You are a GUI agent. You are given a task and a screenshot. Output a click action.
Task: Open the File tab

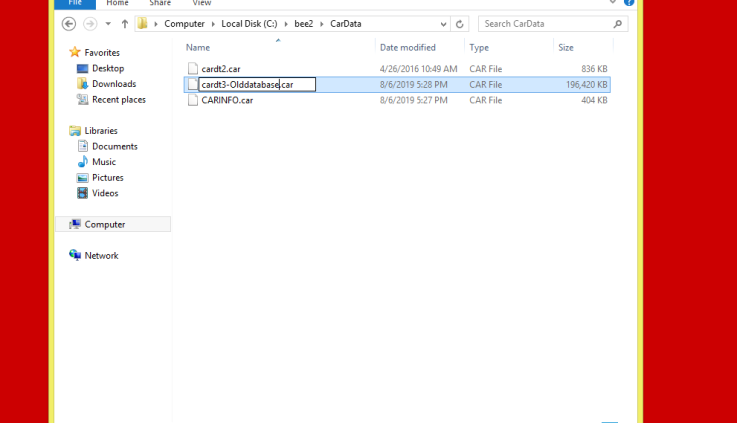pyautogui.click(x=75, y=4)
